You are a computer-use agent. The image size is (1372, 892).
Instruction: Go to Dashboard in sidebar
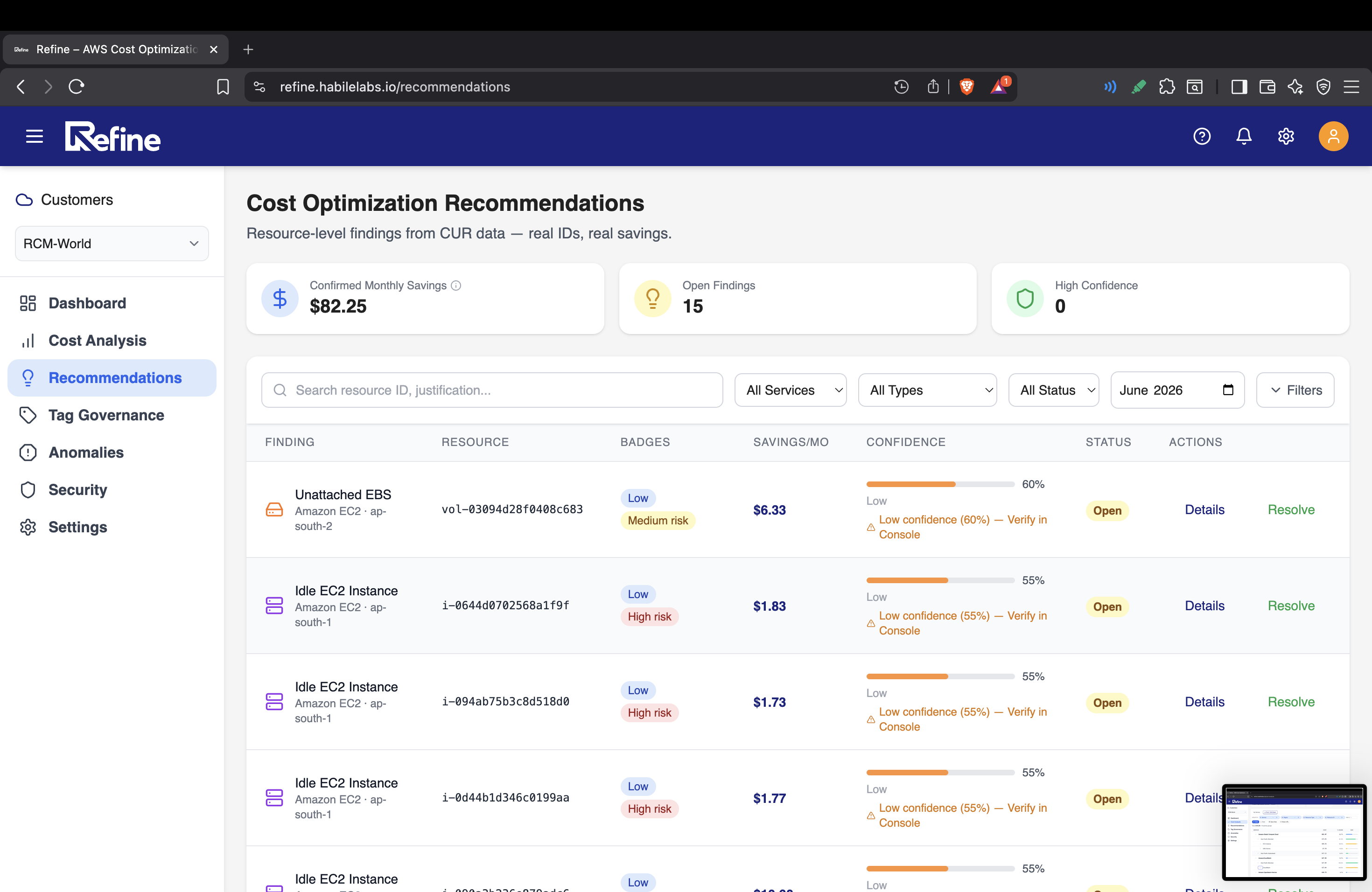tap(112, 303)
